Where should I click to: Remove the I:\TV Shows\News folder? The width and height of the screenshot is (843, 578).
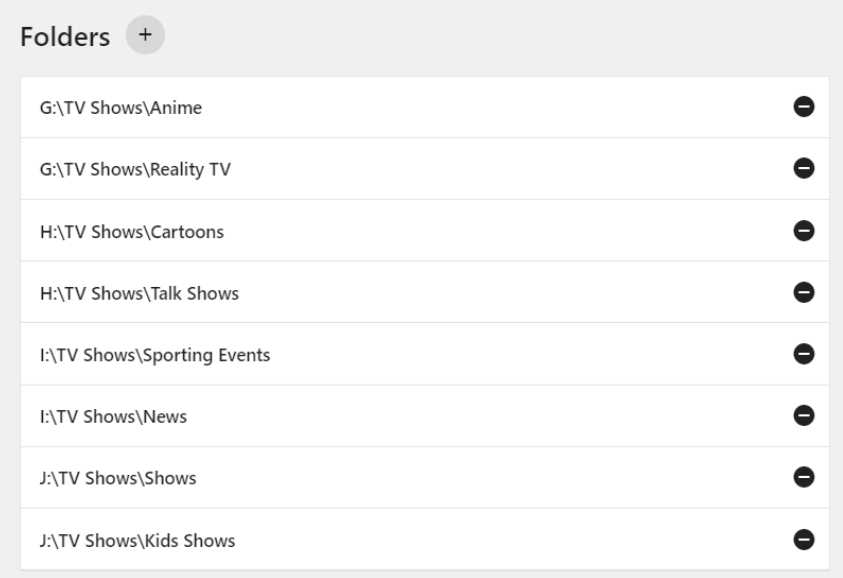click(803, 416)
